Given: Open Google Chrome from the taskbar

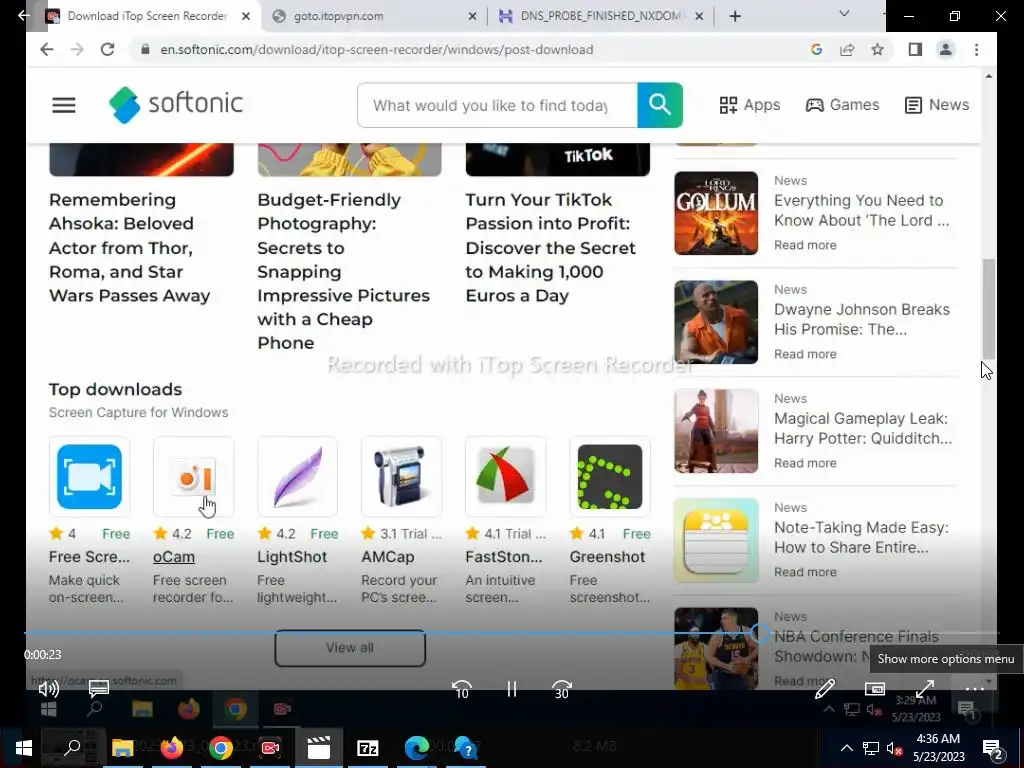Looking at the screenshot, I should tap(221, 748).
